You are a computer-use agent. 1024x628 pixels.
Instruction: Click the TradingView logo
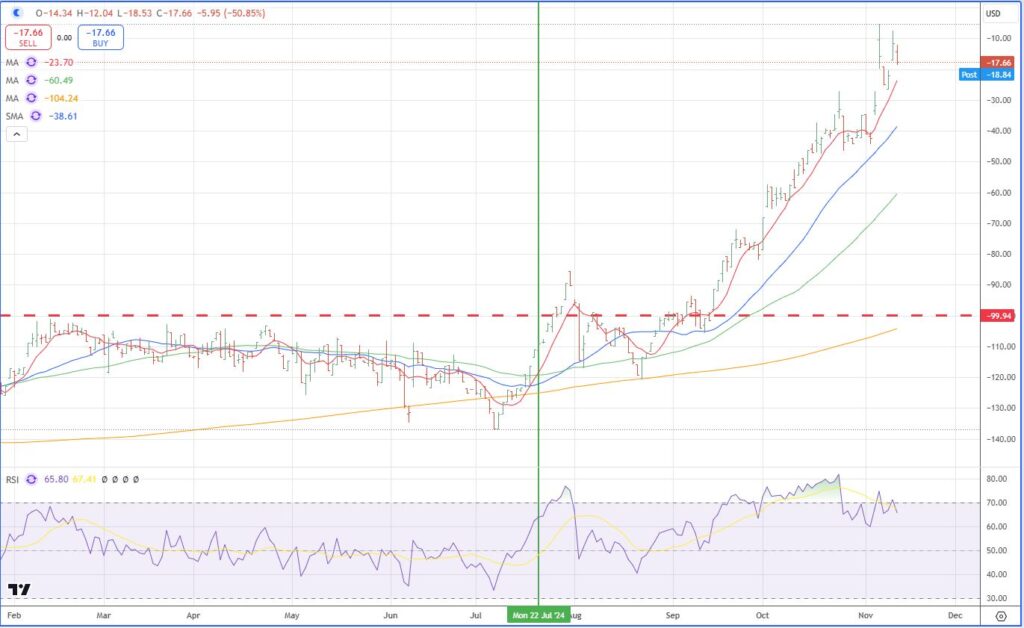pos(19,590)
